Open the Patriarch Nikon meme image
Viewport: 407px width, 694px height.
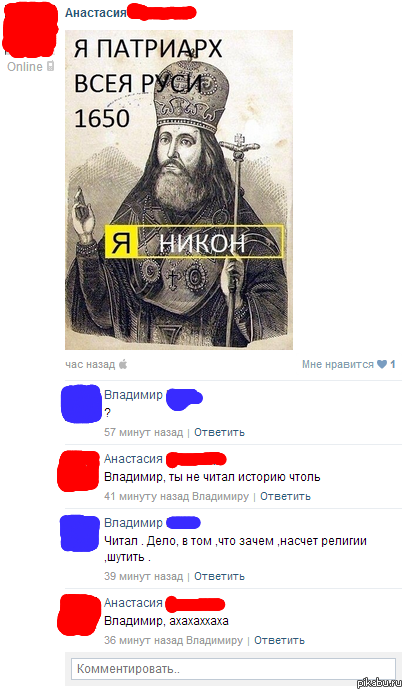click(179, 190)
